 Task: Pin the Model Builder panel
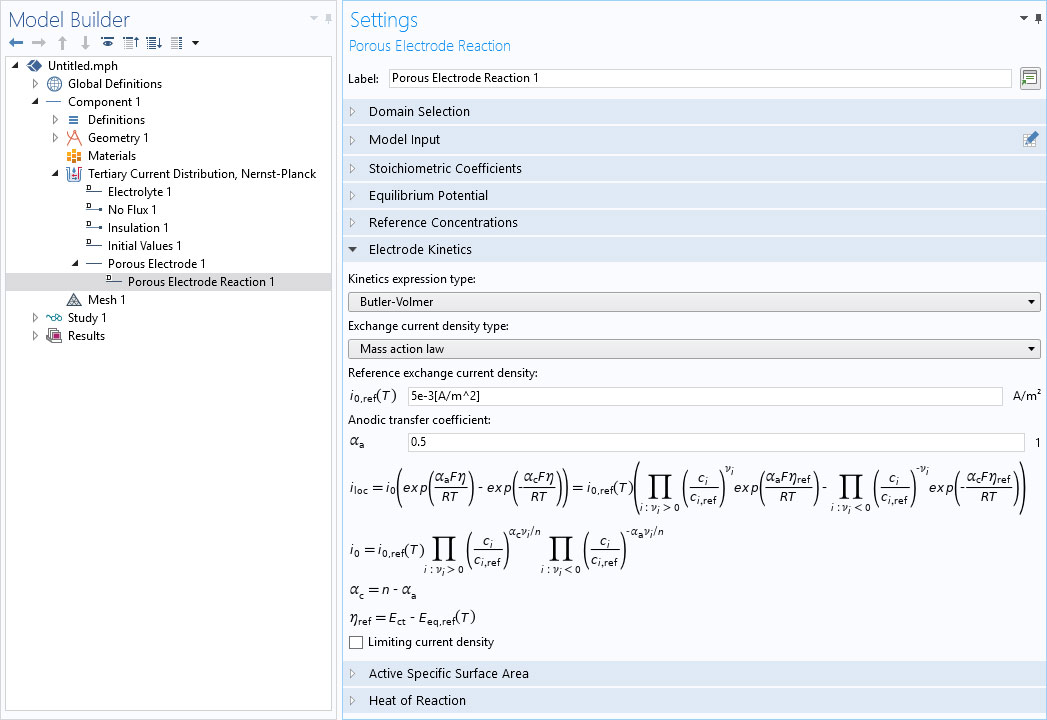pyautogui.click(x=328, y=19)
